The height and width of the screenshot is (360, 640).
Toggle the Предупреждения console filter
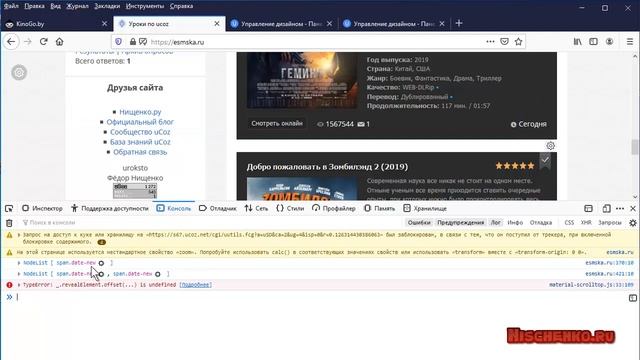[460, 222]
